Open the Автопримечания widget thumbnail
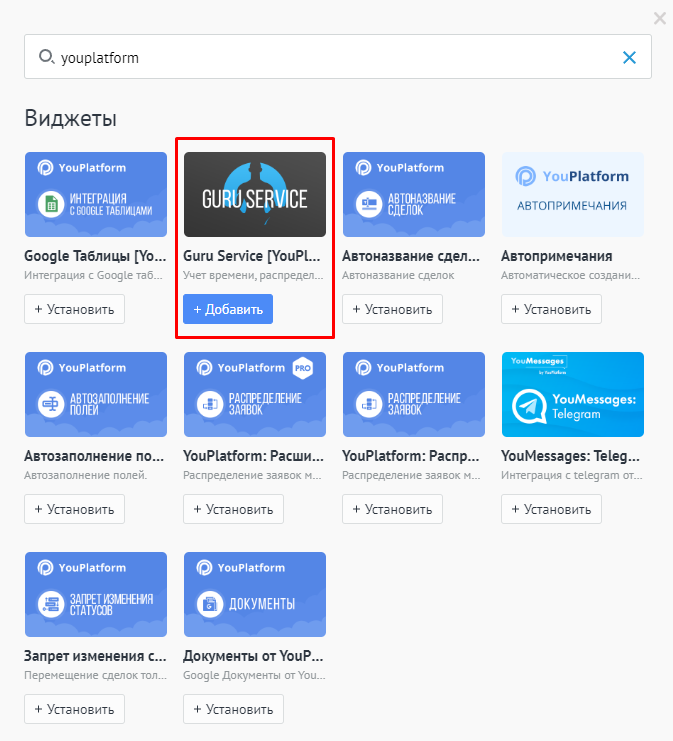The height and width of the screenshot is (741, 673). coord(572,194)
